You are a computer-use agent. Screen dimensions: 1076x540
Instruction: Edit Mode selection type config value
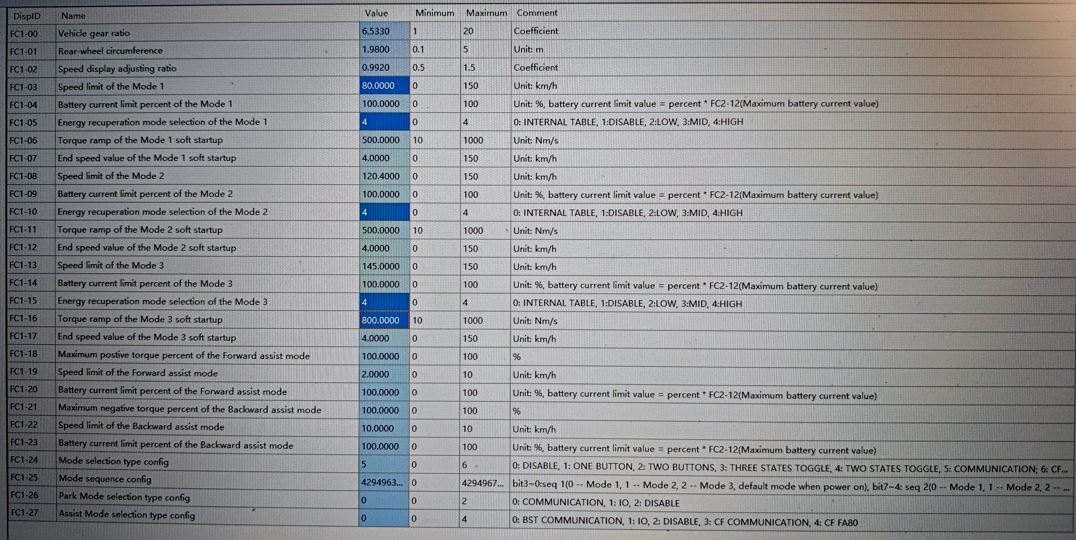pyautogui.click(x=384, y=464)
